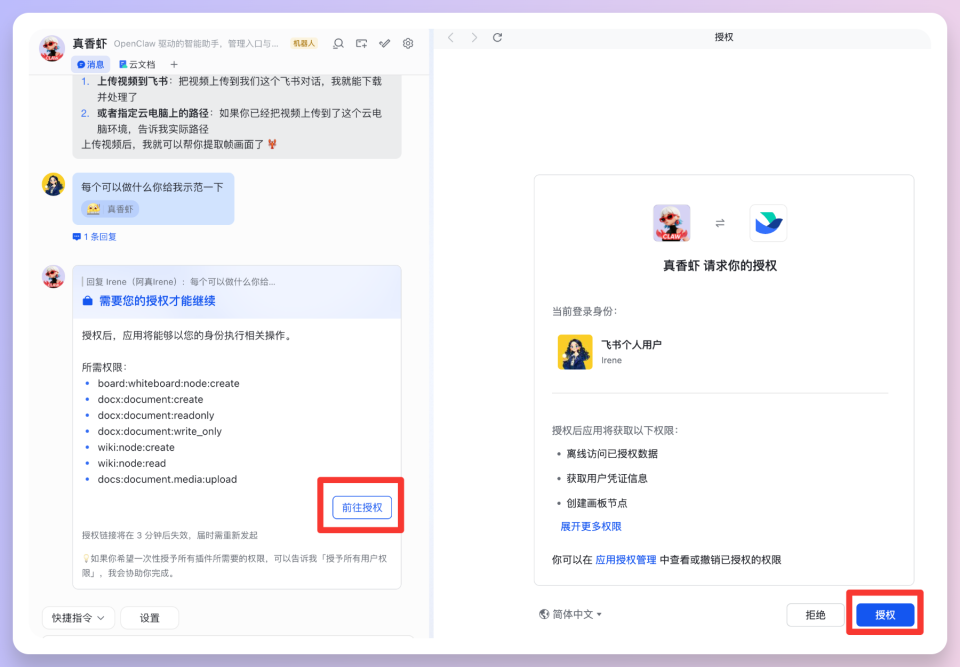Click the forward arrow in authorization panel
The image size is (960, 667).
click(x=474, y=37)
